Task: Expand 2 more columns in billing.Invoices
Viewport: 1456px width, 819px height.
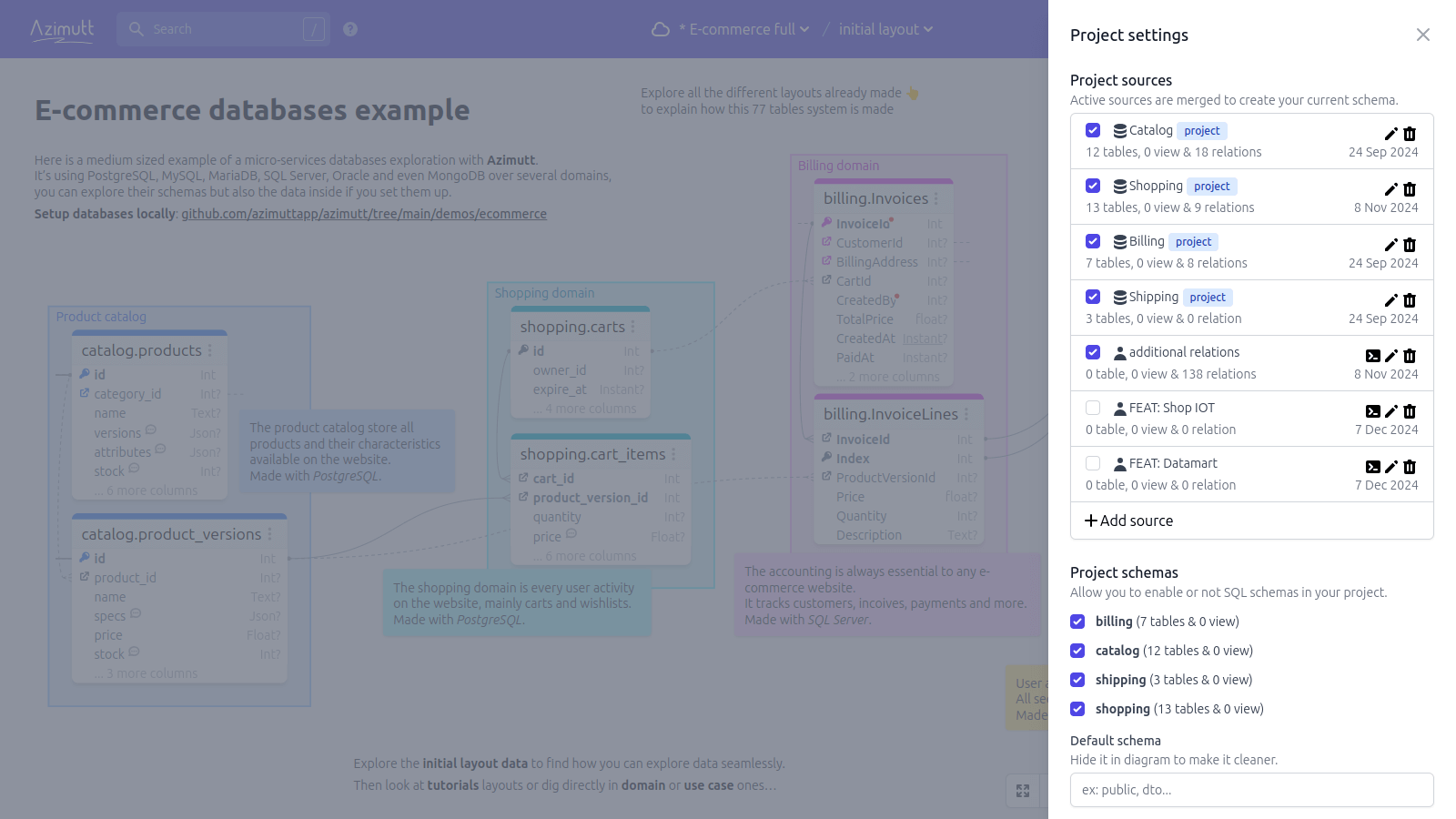Action: coord(887,377)
